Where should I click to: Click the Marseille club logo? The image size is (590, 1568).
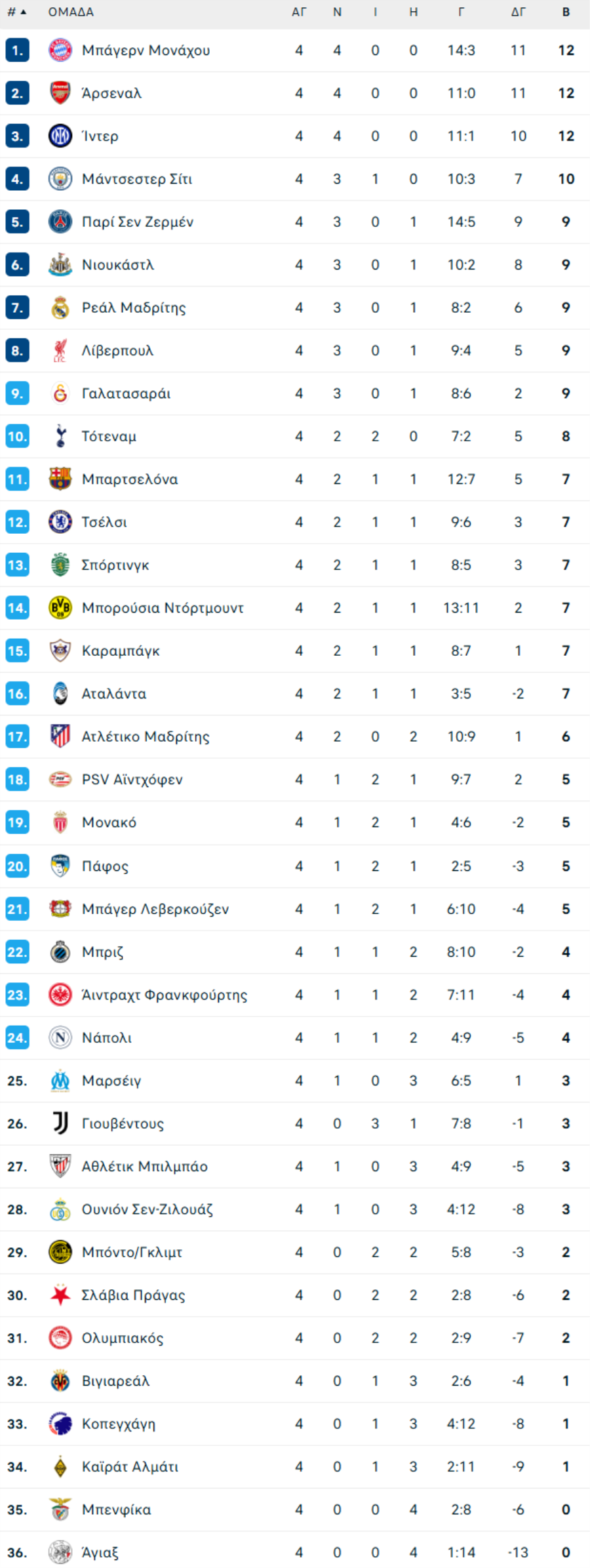60,1081
